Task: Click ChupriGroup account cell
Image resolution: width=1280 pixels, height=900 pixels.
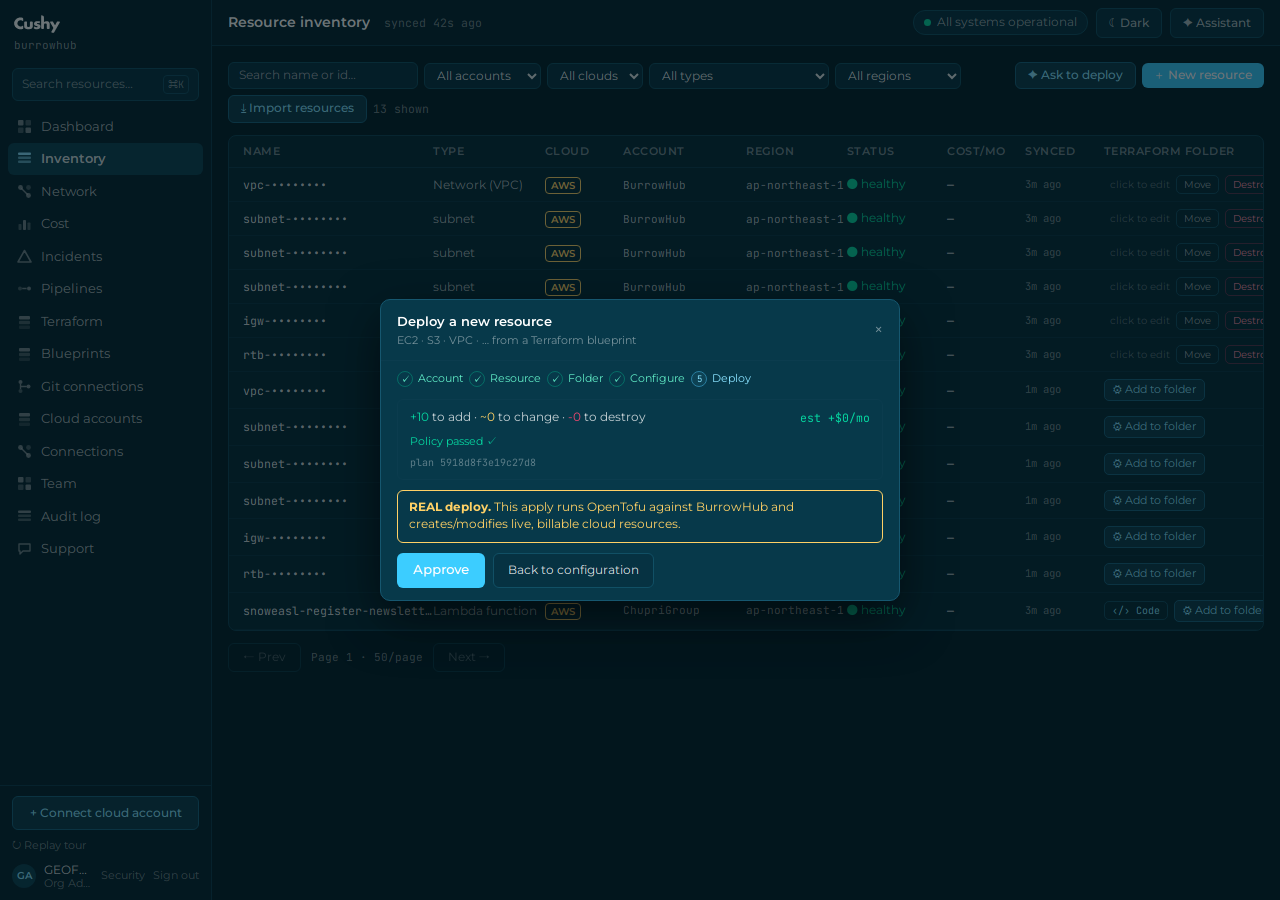Action: (x=661, y=610)
